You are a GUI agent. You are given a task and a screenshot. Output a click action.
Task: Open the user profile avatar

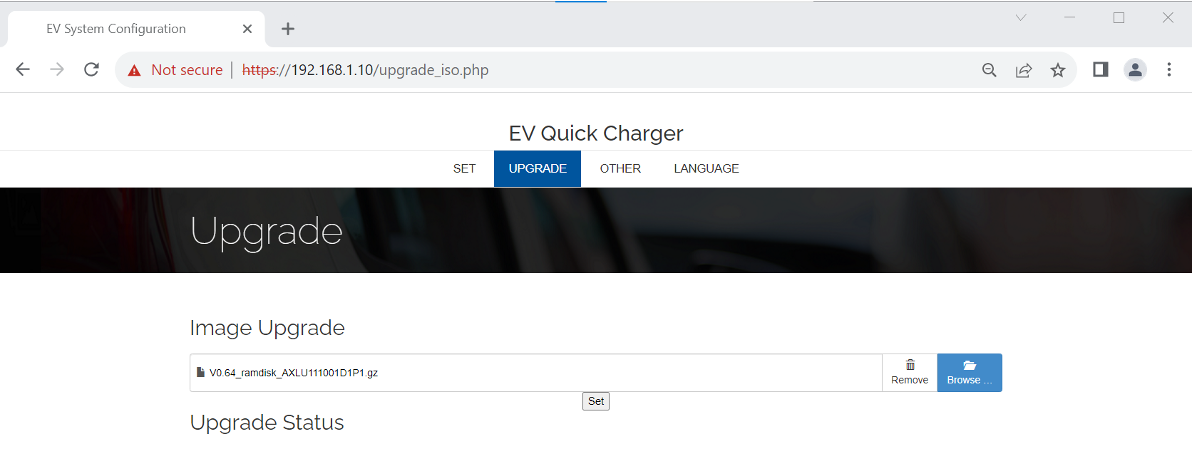1135,70
